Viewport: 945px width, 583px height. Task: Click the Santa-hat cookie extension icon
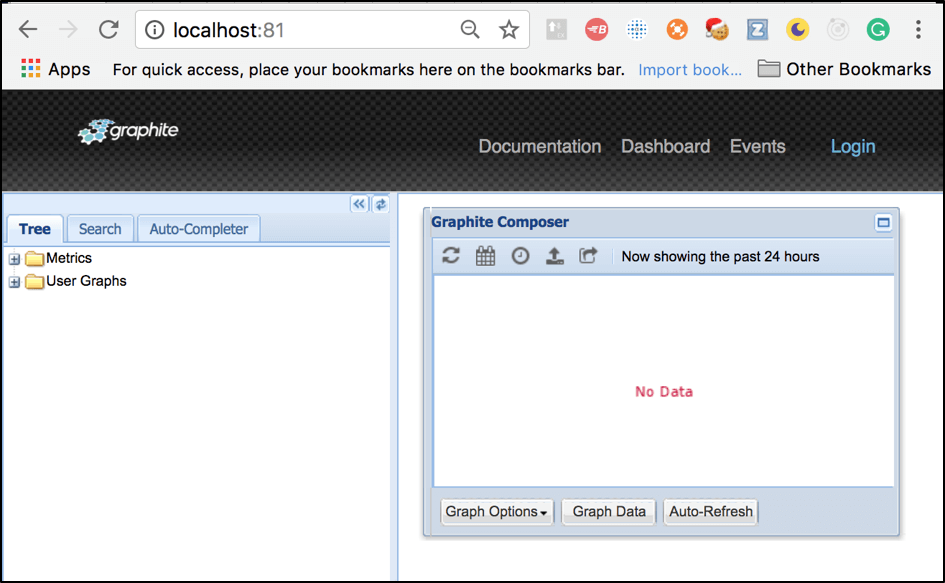pos(717,29)
